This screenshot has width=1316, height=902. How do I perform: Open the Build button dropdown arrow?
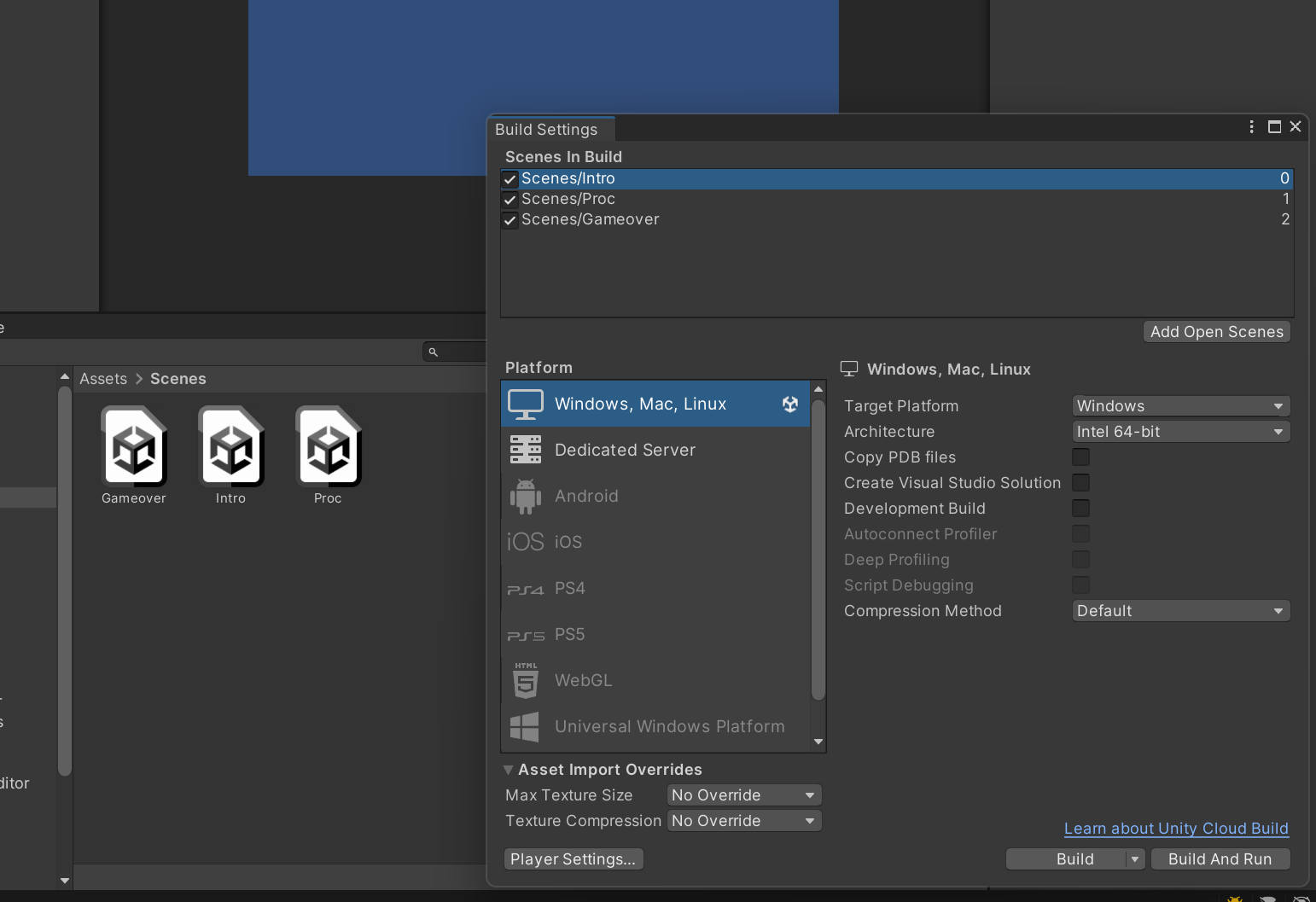click(1135, 859)
